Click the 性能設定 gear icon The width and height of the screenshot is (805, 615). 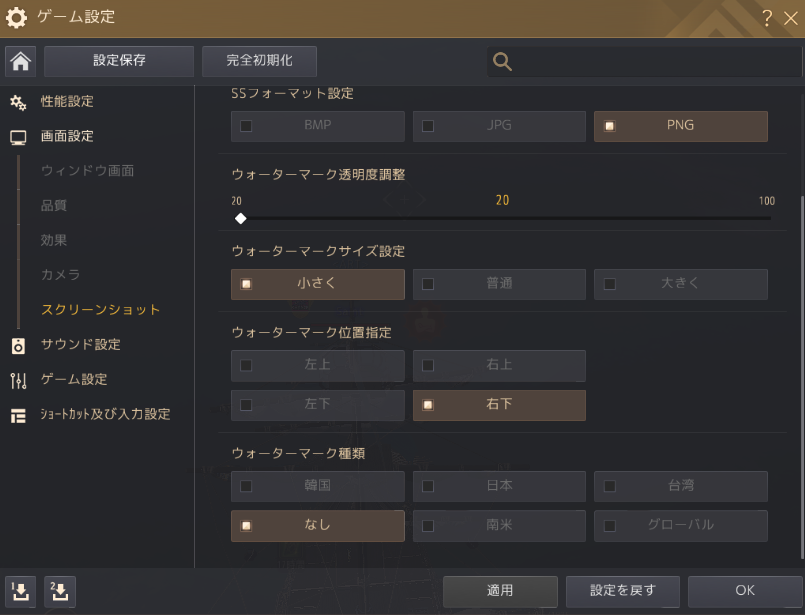[x=18, y=102]
